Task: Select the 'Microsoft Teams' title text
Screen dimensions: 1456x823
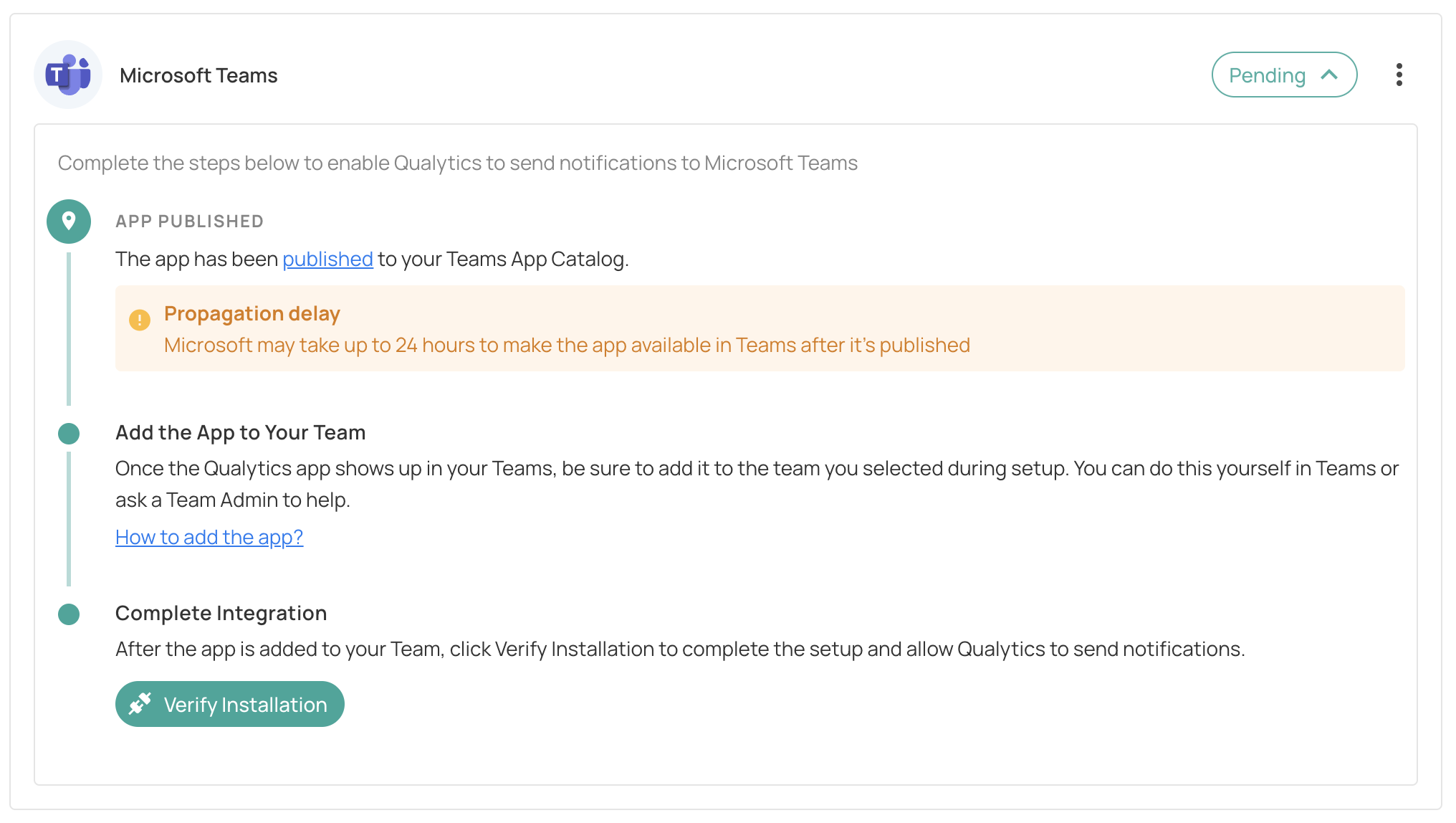Action: coord(198,75)
